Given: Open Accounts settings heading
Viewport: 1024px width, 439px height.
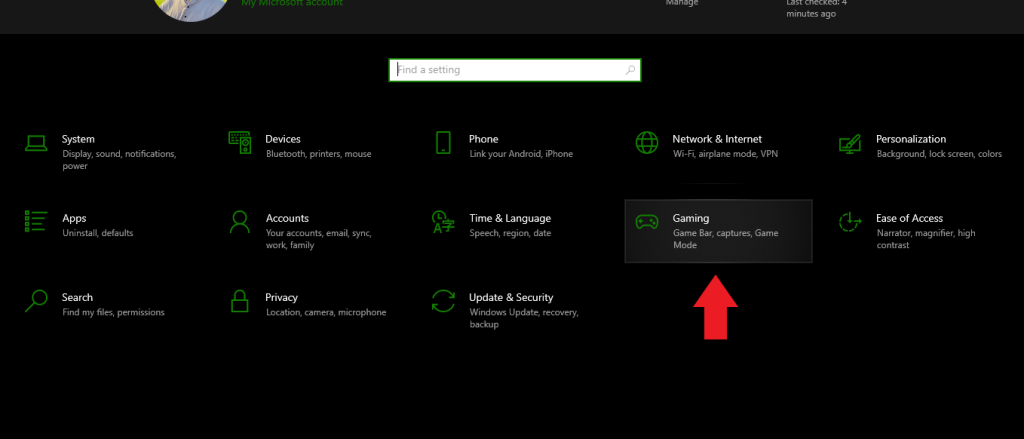Looking at the screenshot, I should (287, 218).
